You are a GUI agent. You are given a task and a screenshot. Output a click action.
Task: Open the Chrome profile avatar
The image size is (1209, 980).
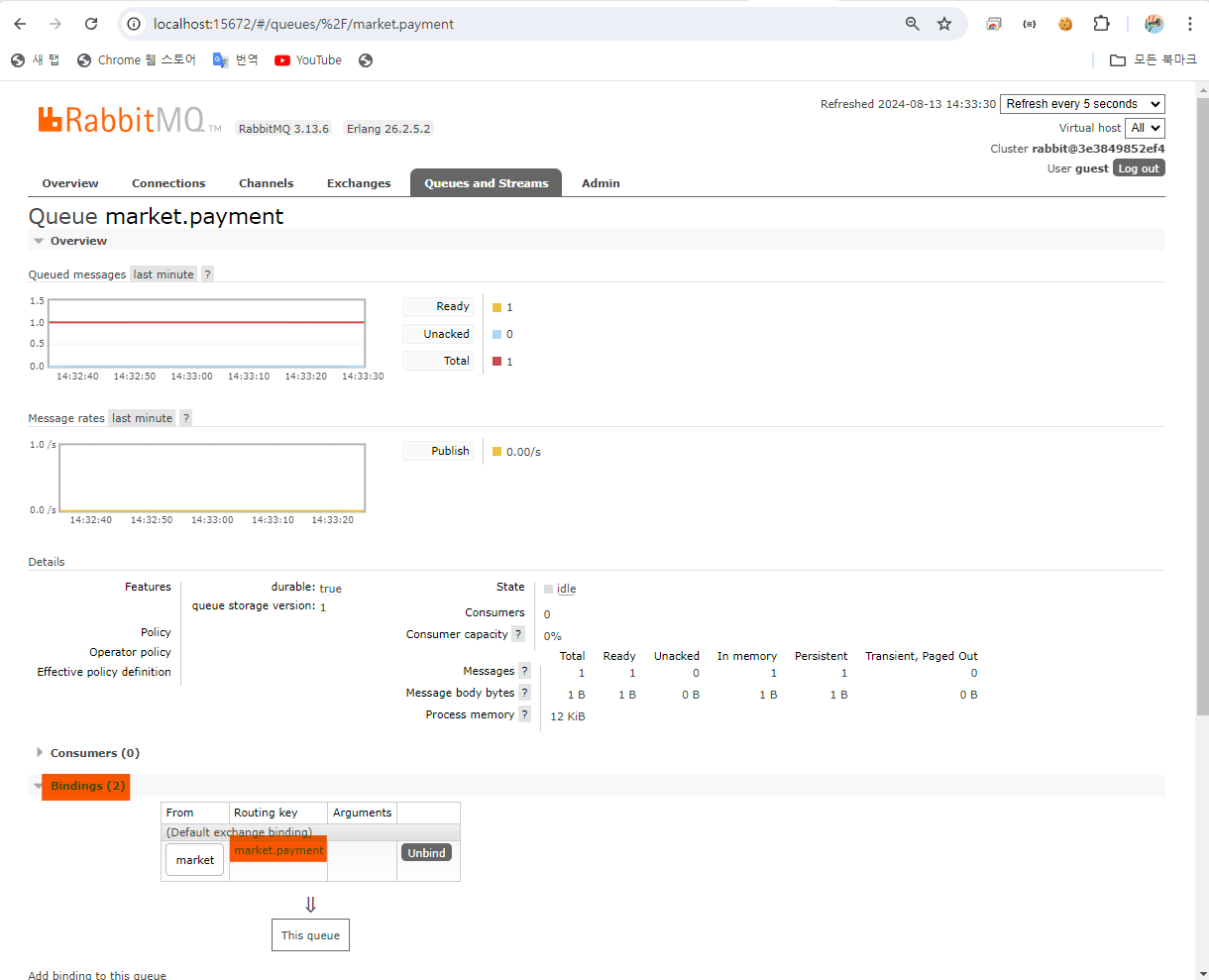(1154, 24)
